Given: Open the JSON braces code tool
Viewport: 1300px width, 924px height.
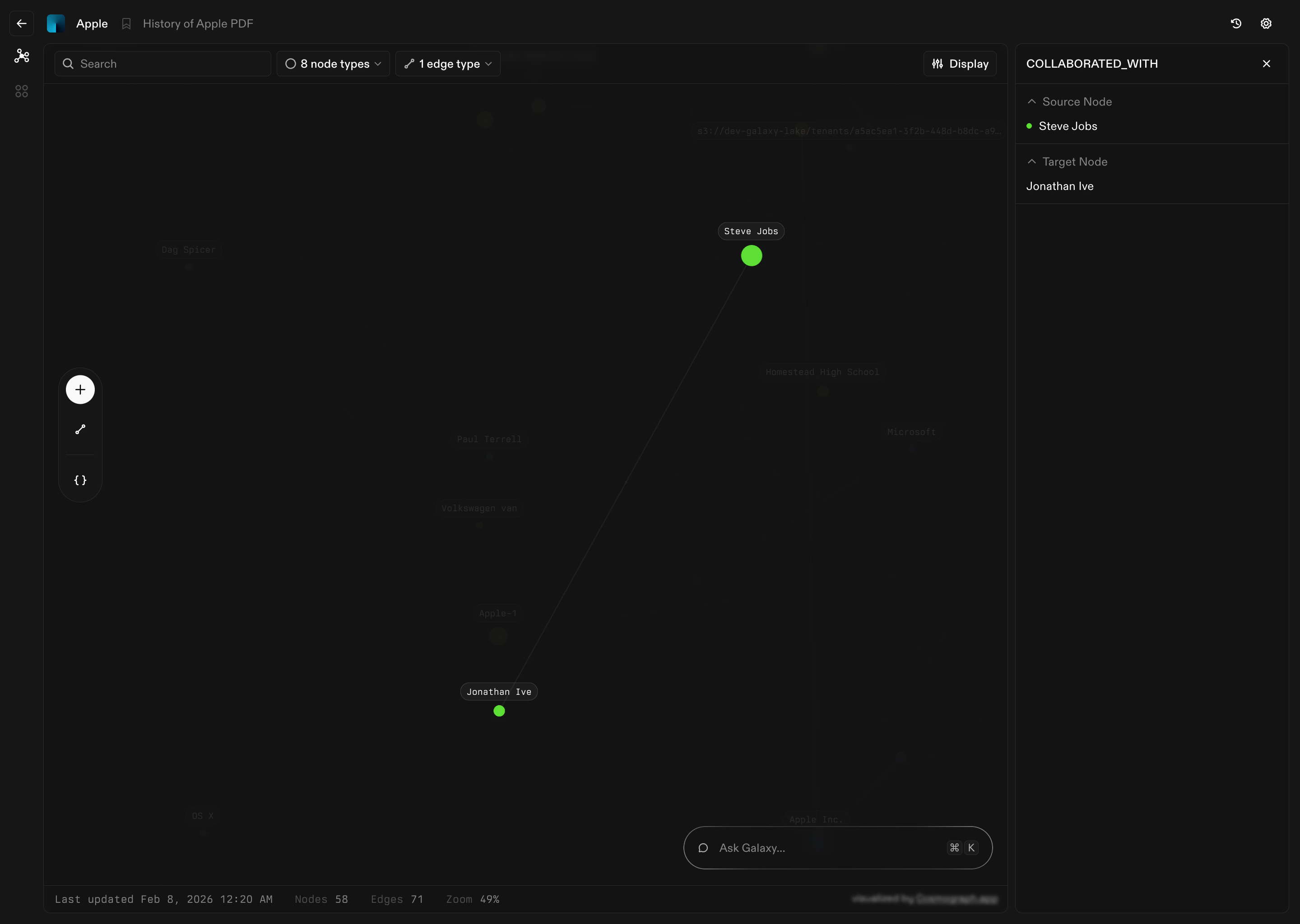Looking at the screenshot, I should [x=80, y=480].
